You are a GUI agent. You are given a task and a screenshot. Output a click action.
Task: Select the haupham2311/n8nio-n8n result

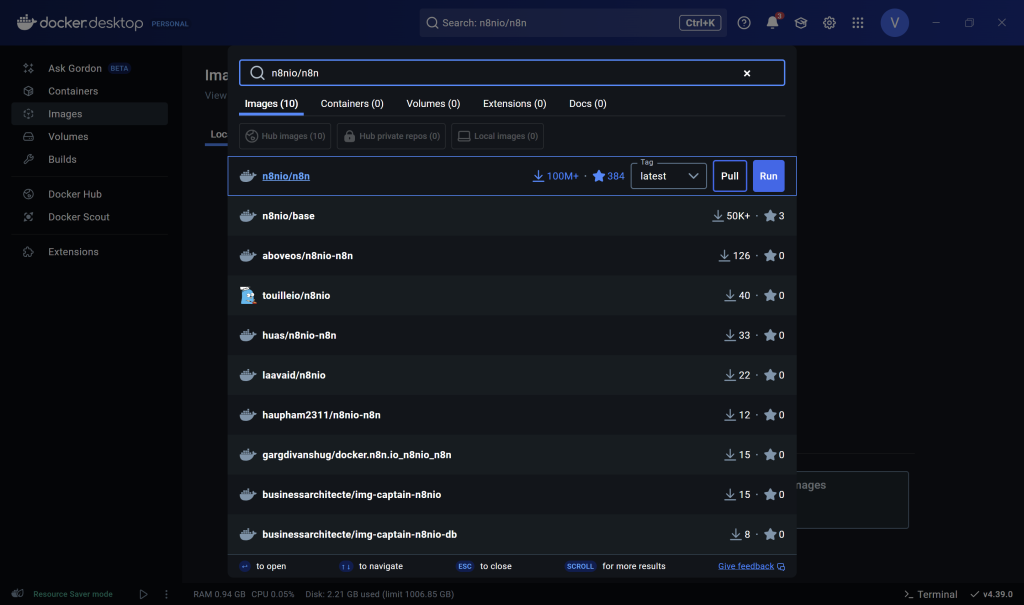[x=512, y=415]
